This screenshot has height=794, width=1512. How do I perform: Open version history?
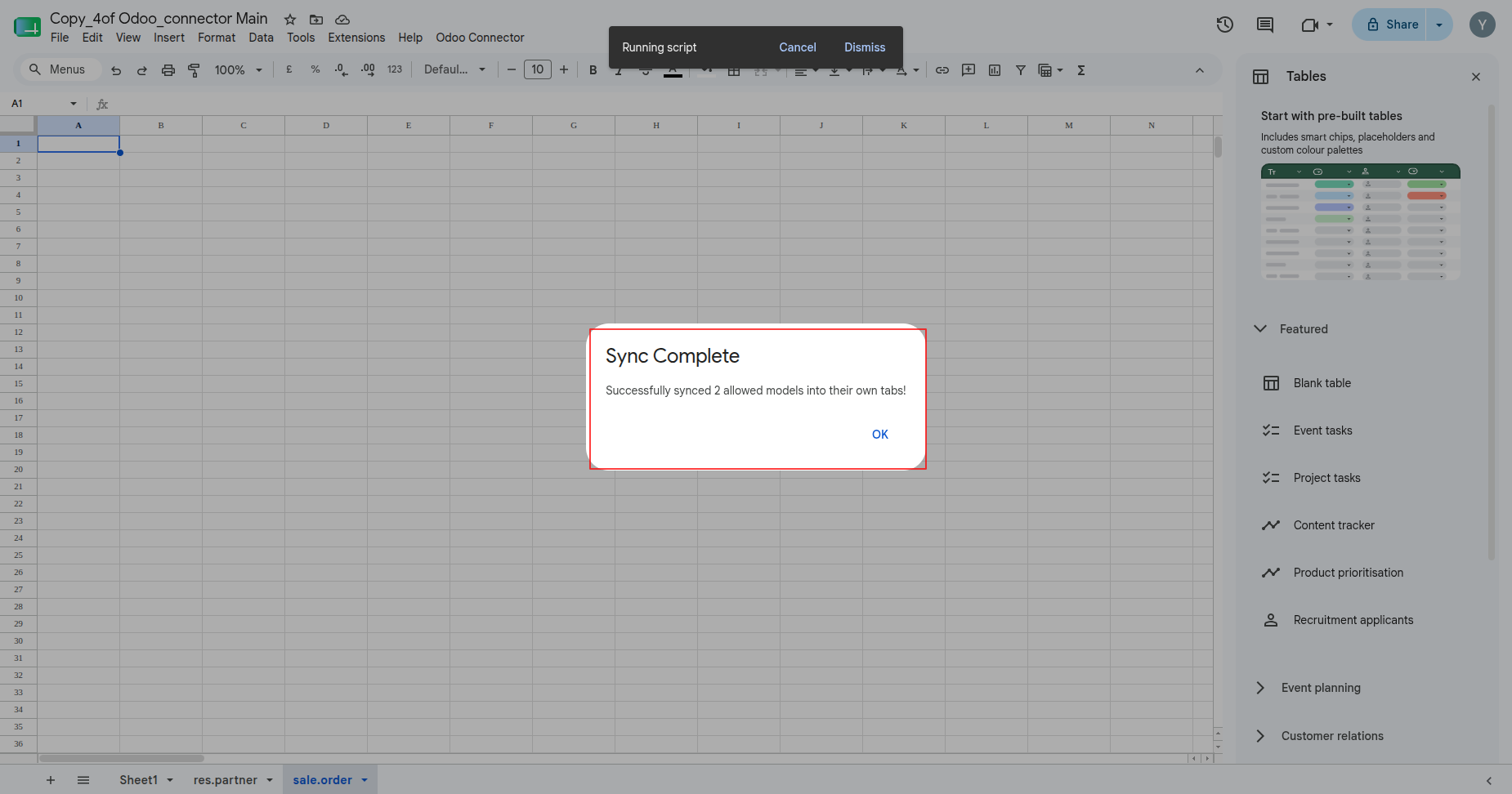pyautogui.click(x=1224, y=25)
